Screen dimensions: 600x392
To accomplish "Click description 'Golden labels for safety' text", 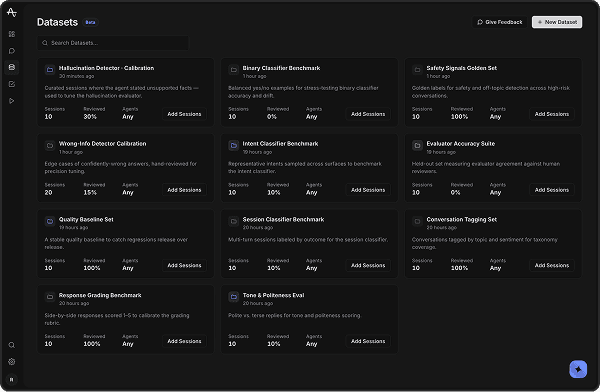I will click(491, 92).
